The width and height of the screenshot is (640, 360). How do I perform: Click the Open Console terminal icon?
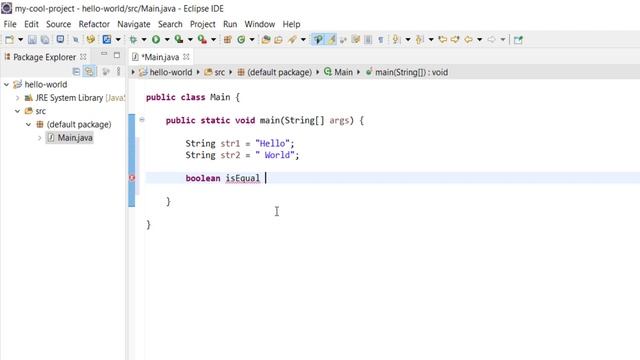[60, 40]
